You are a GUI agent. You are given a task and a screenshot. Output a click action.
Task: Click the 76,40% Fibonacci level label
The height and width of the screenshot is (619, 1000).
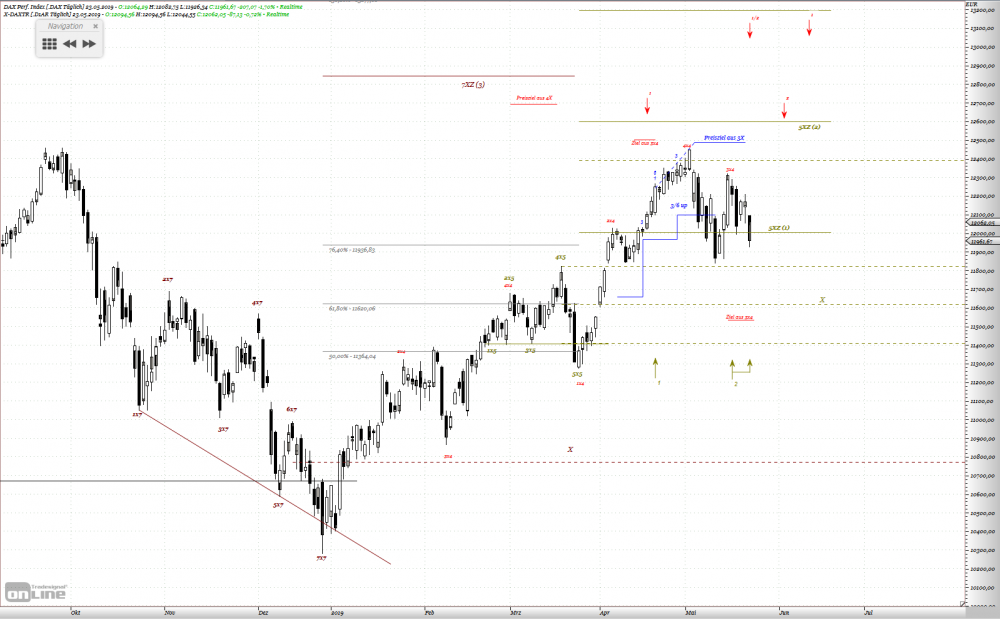click(352, 250)
